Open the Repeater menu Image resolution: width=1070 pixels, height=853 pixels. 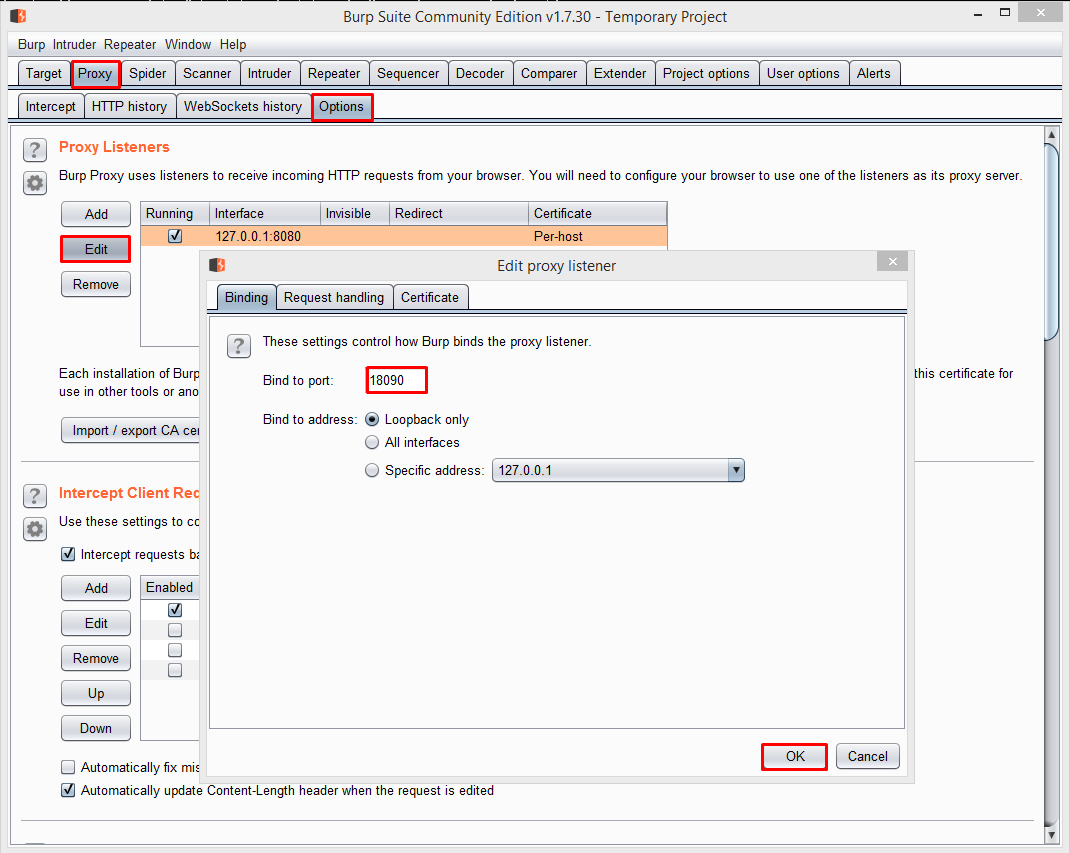[x=130, y=44]
